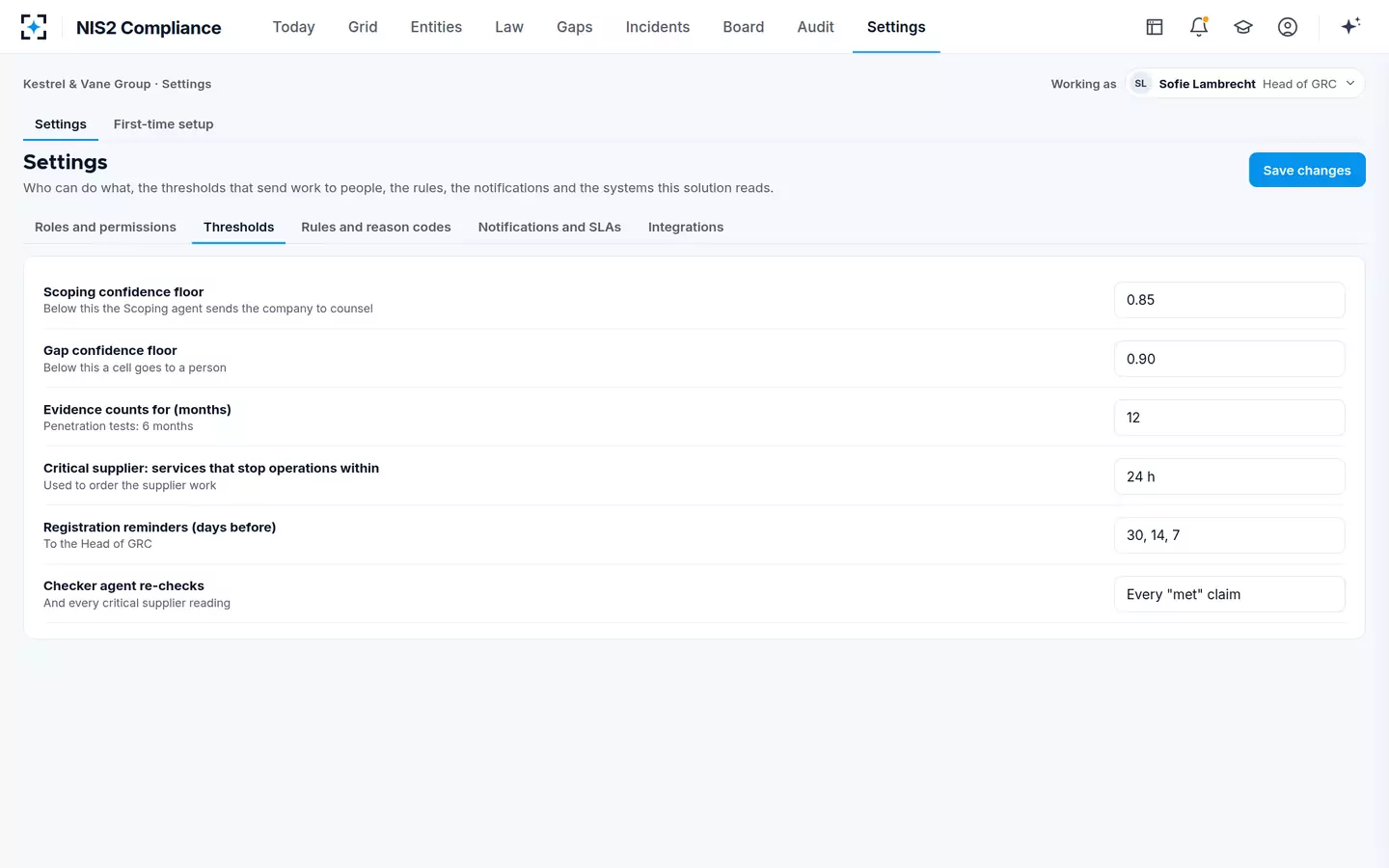
Task: Click the Kestrel & Vane Group · Settings breadcrumb
Action: coord(118,84)
